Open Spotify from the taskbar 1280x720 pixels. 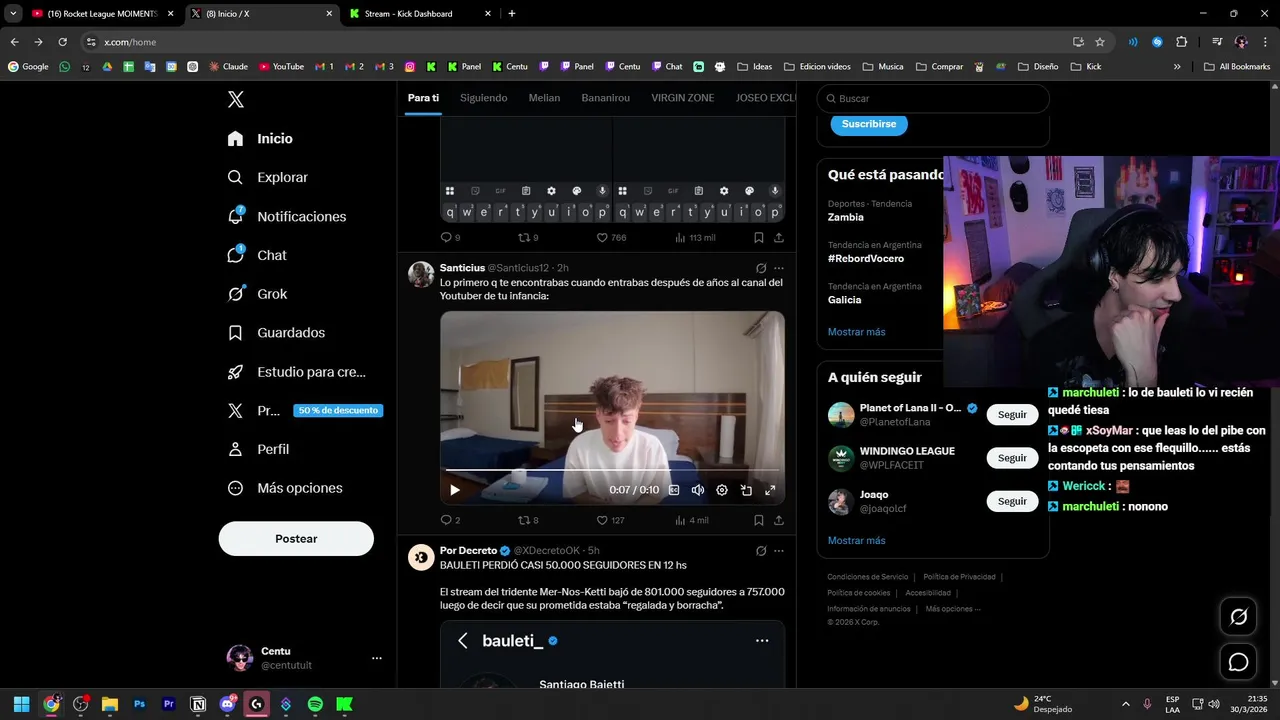click(315, 704)
